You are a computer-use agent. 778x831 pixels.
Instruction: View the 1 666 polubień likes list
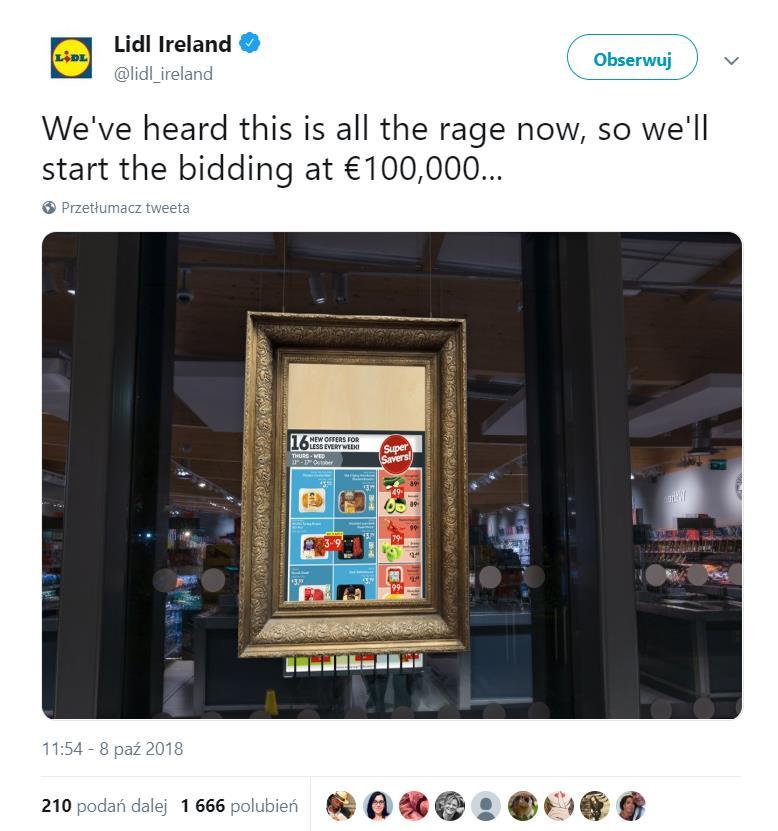(x=239, y=806)
